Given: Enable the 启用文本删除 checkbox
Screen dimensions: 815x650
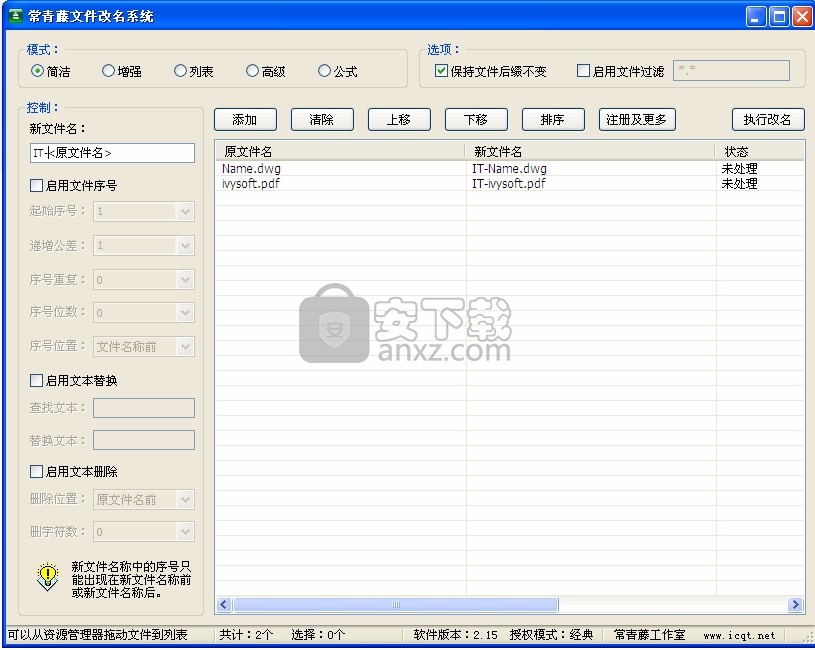Looking at the screenshot, I should [x=36, y=471].
